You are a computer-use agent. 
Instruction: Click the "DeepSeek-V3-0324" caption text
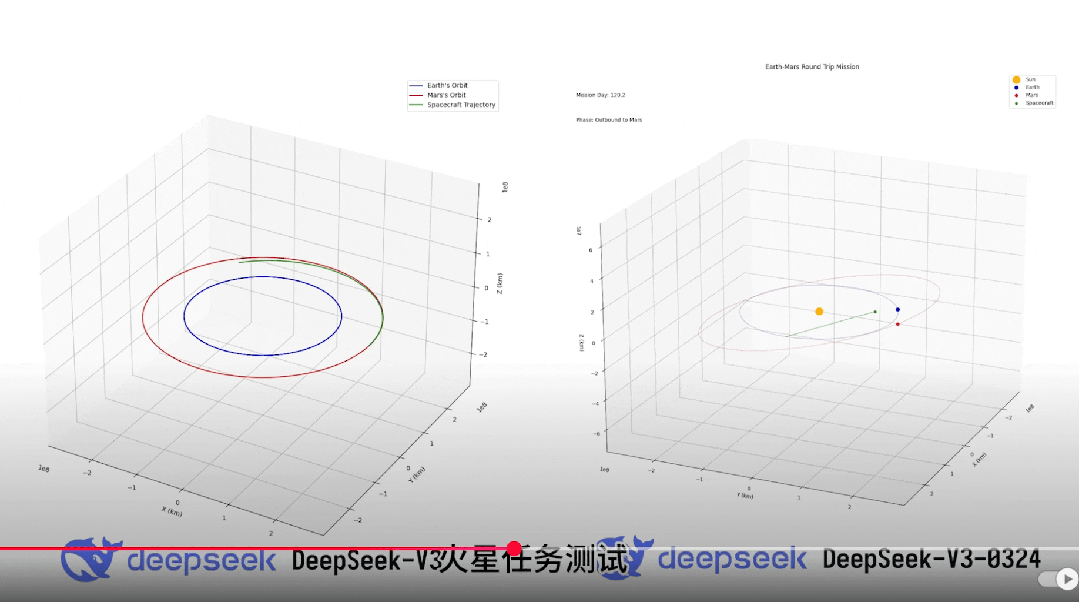tap(932, 559)
